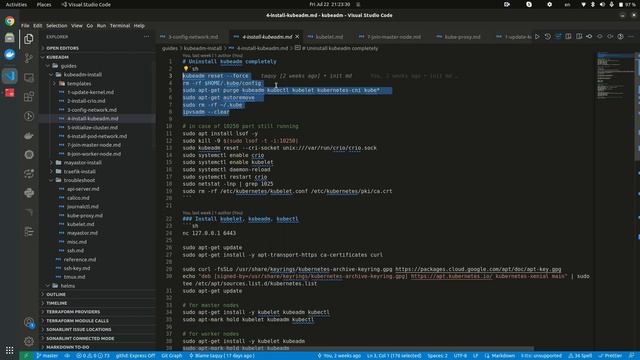This screenshot has width=640, height=360.
Task: Expand the mayastor-install folder
Action: tap(97, 162)
